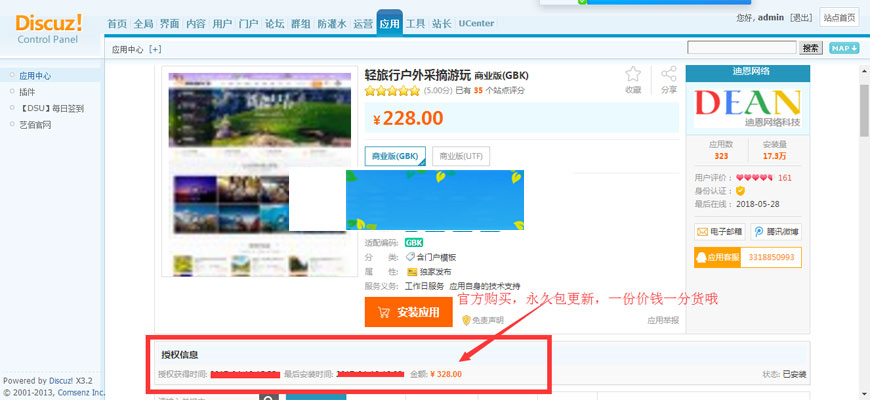The height and width of the screenshot is (400, 870).
Task: Select the 商业版(GBK) version option
Action: pos(395,156)
